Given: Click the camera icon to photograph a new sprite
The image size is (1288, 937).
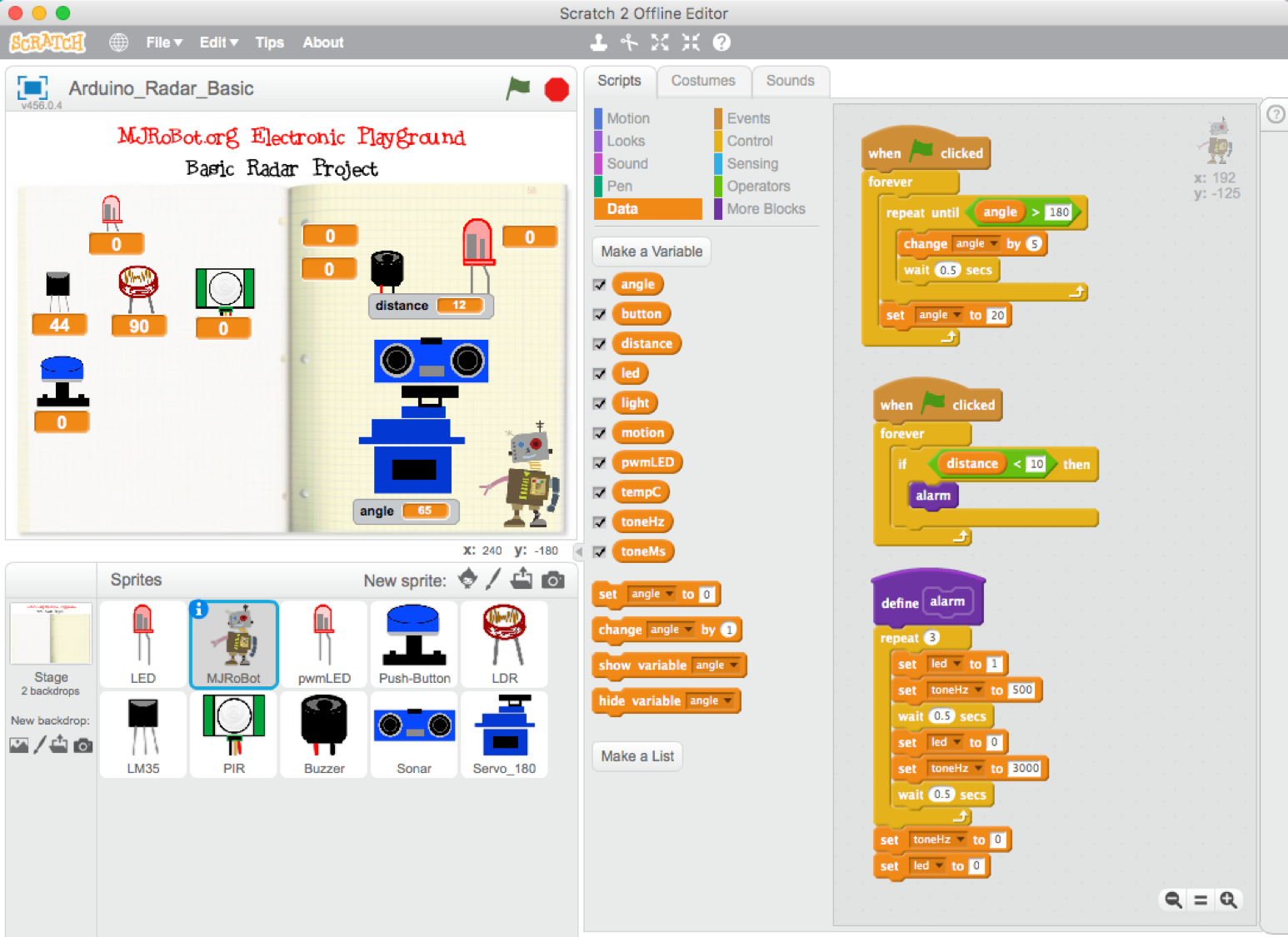Looking at the screenshot, I should 552,578.
